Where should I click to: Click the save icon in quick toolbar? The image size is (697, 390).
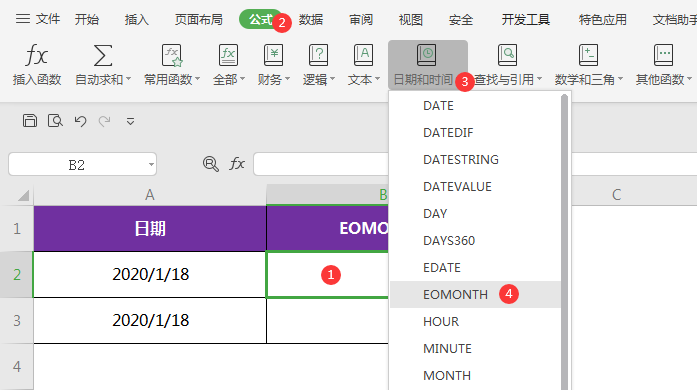30,121
